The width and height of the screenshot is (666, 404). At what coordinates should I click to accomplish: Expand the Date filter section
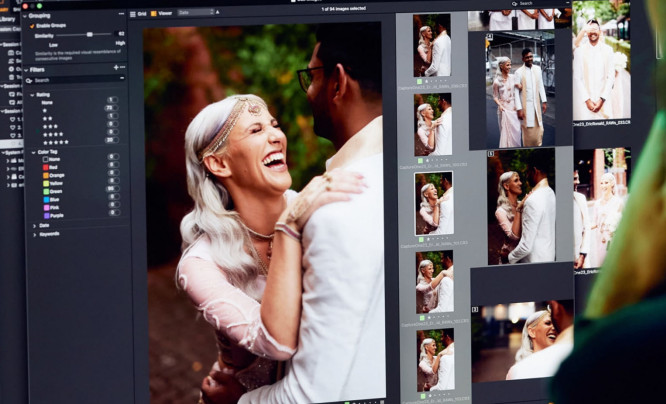pos(34,226)
